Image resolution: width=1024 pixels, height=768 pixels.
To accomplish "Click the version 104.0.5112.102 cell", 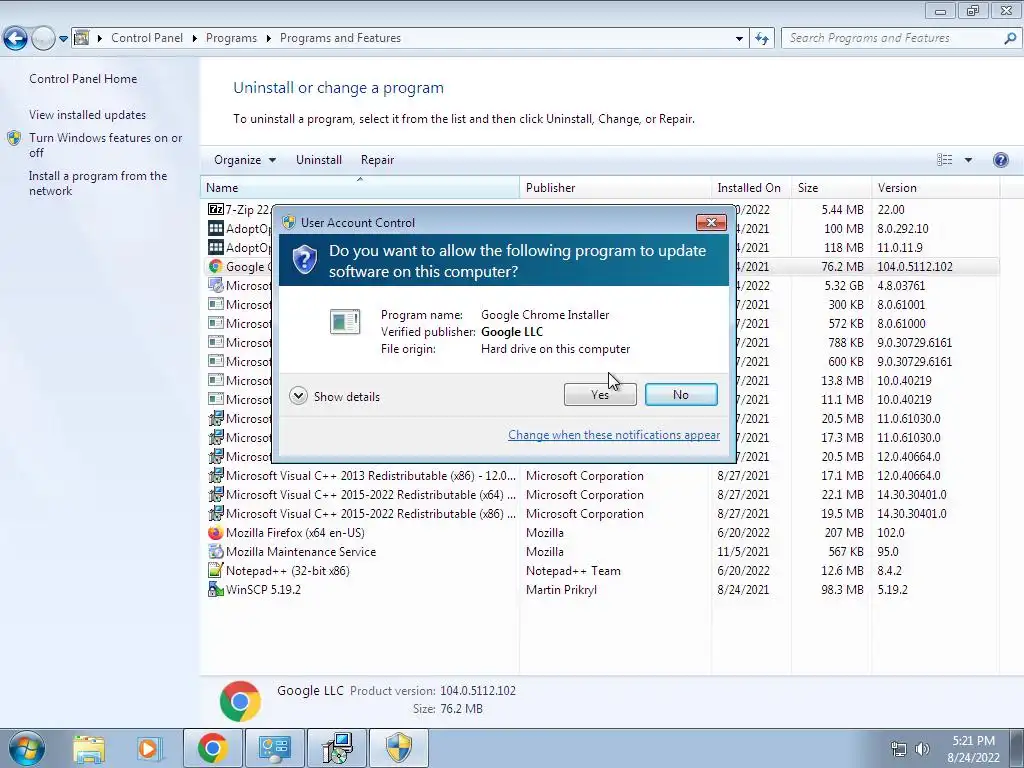I will pos(915,266).
